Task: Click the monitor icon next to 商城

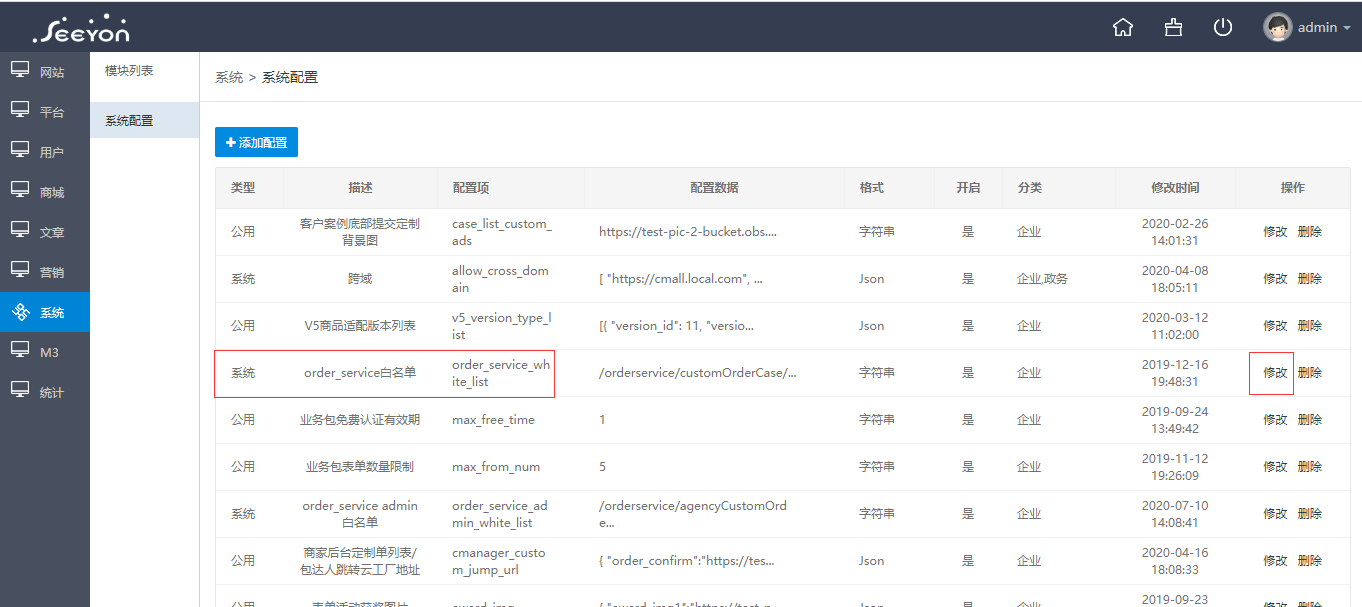Action: click(x=20, y=190)
